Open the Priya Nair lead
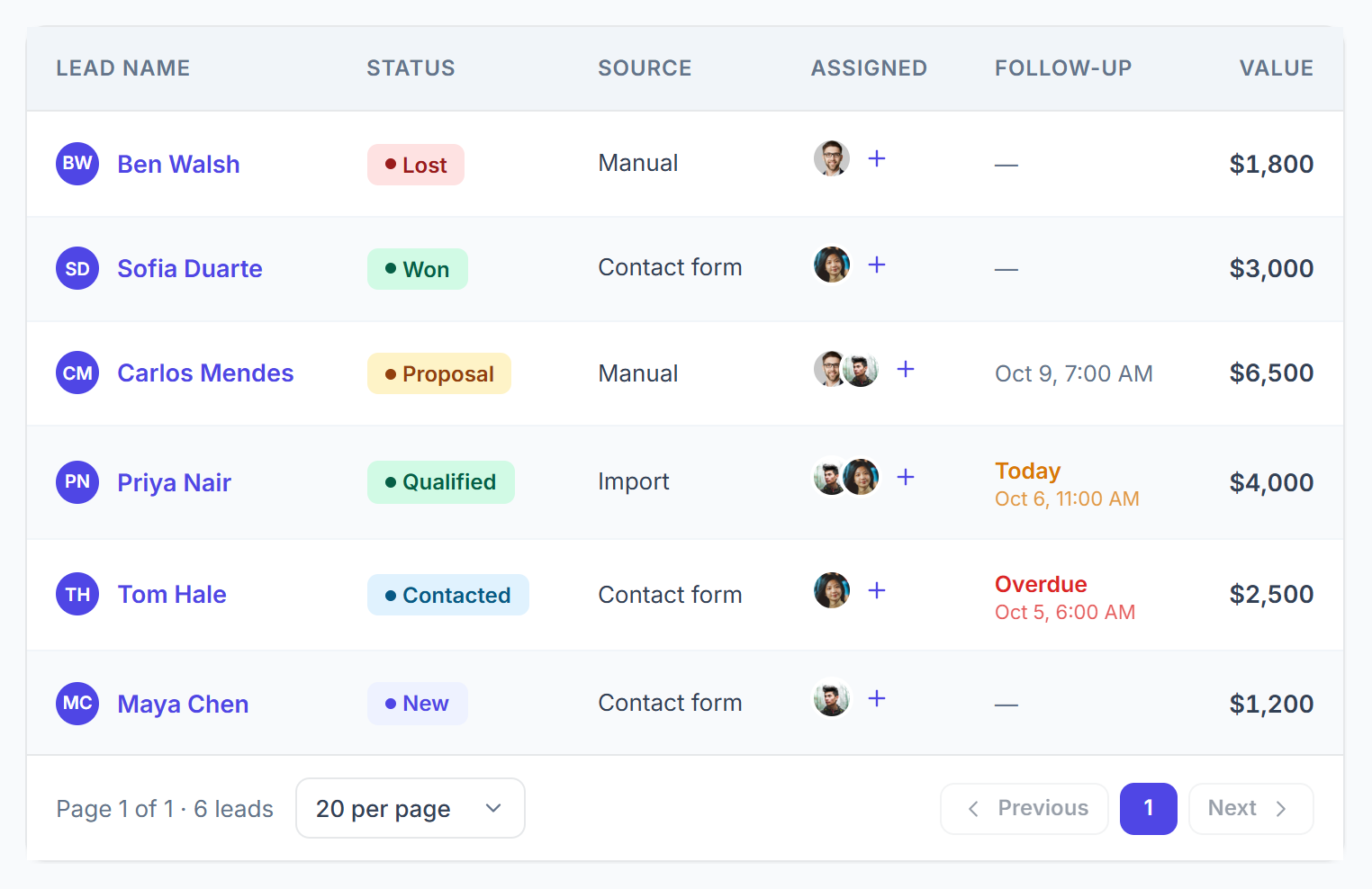 [x=175, y=483]
